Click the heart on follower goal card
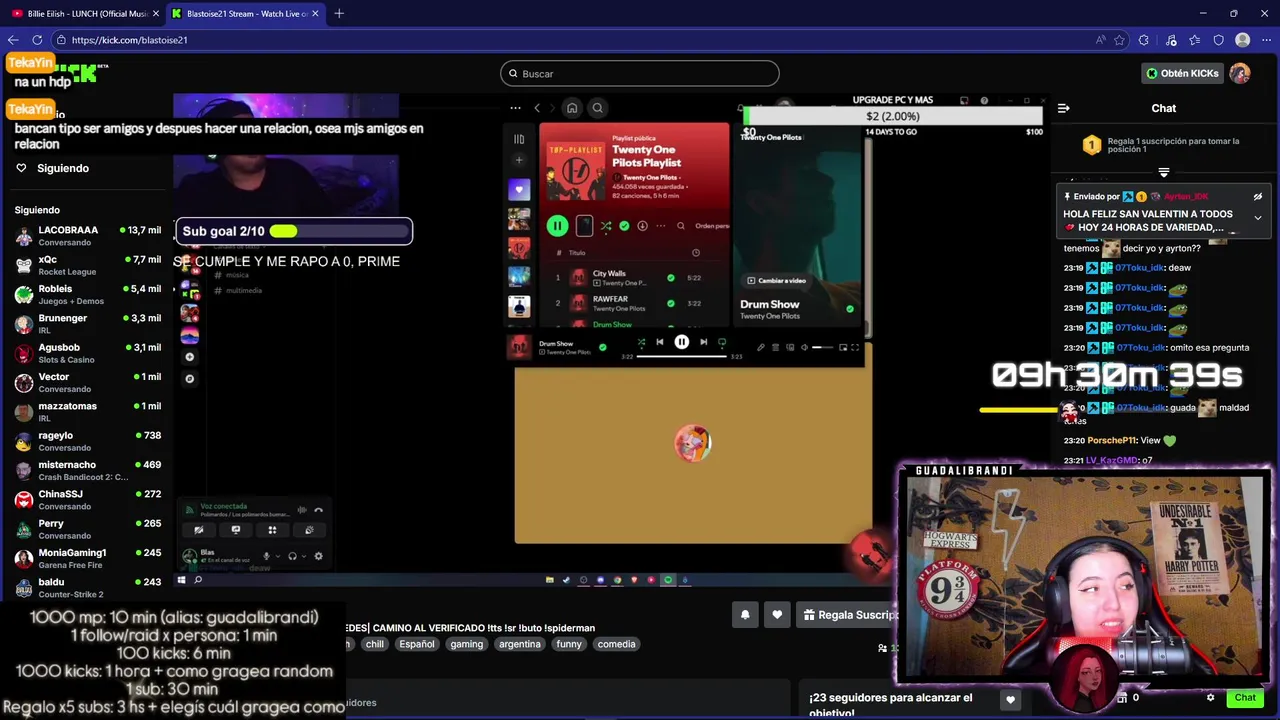The height and width of the screenshot is (720, 1280). (x=1010, y=700)
